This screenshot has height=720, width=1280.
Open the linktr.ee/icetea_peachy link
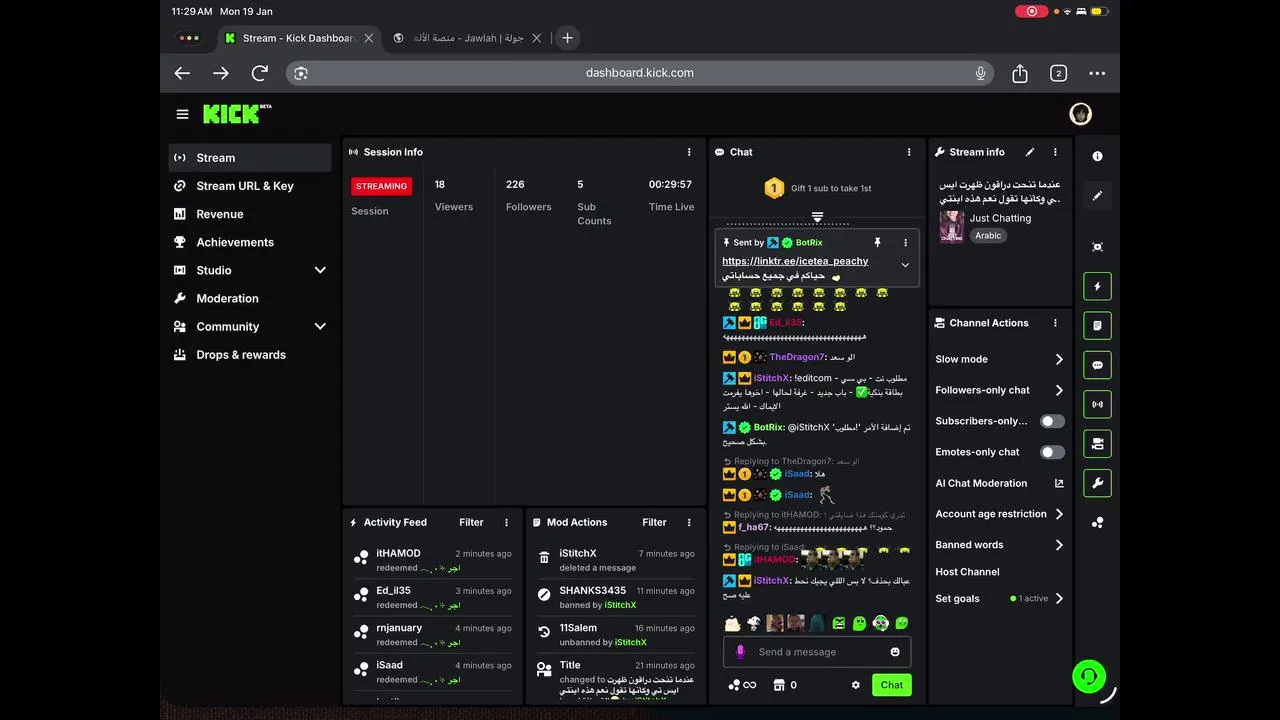pyautogui.click(x=795, y=261)
